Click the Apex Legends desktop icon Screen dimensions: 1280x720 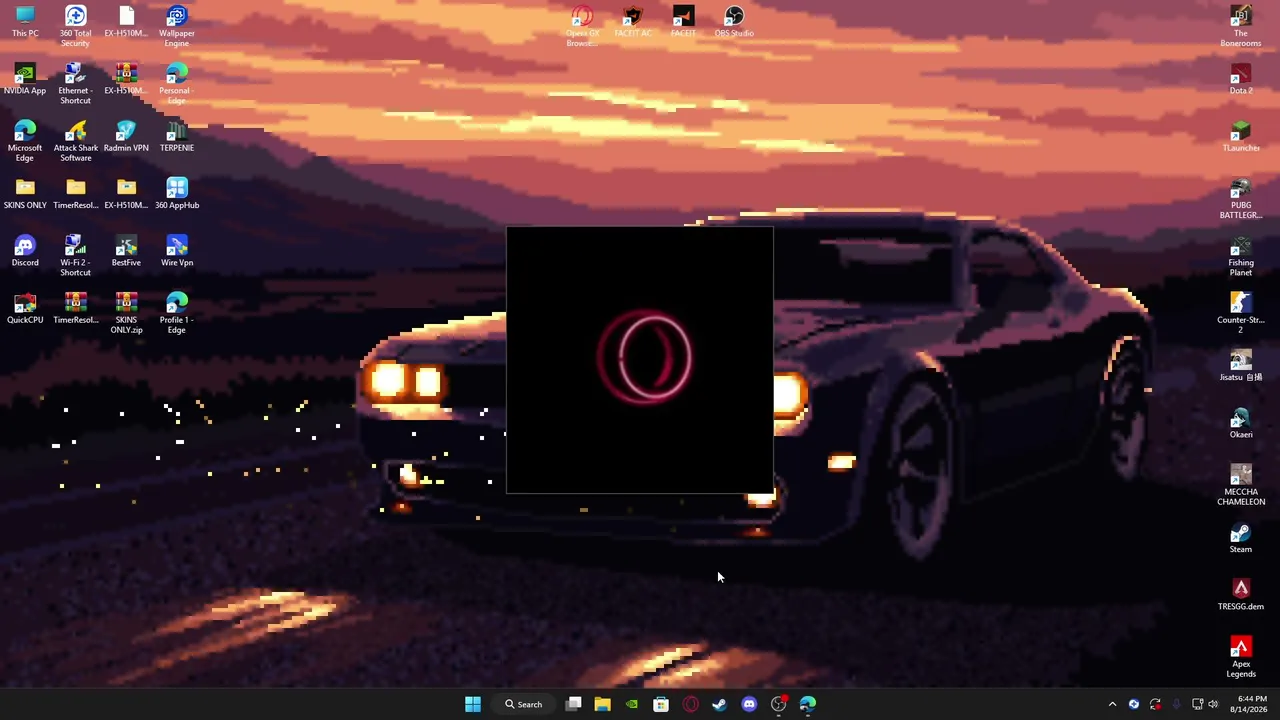(1241, 657)
